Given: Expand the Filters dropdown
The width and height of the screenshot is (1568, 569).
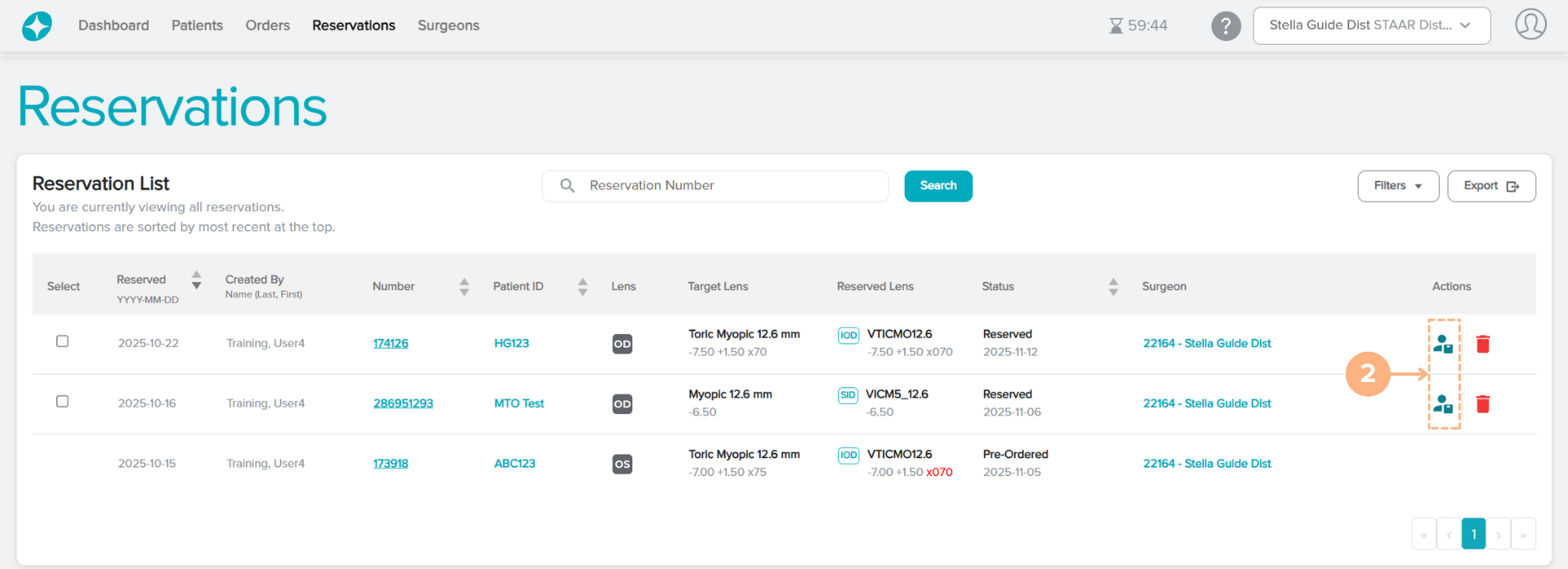Looking at the screenshot, I should (1397, 186).
